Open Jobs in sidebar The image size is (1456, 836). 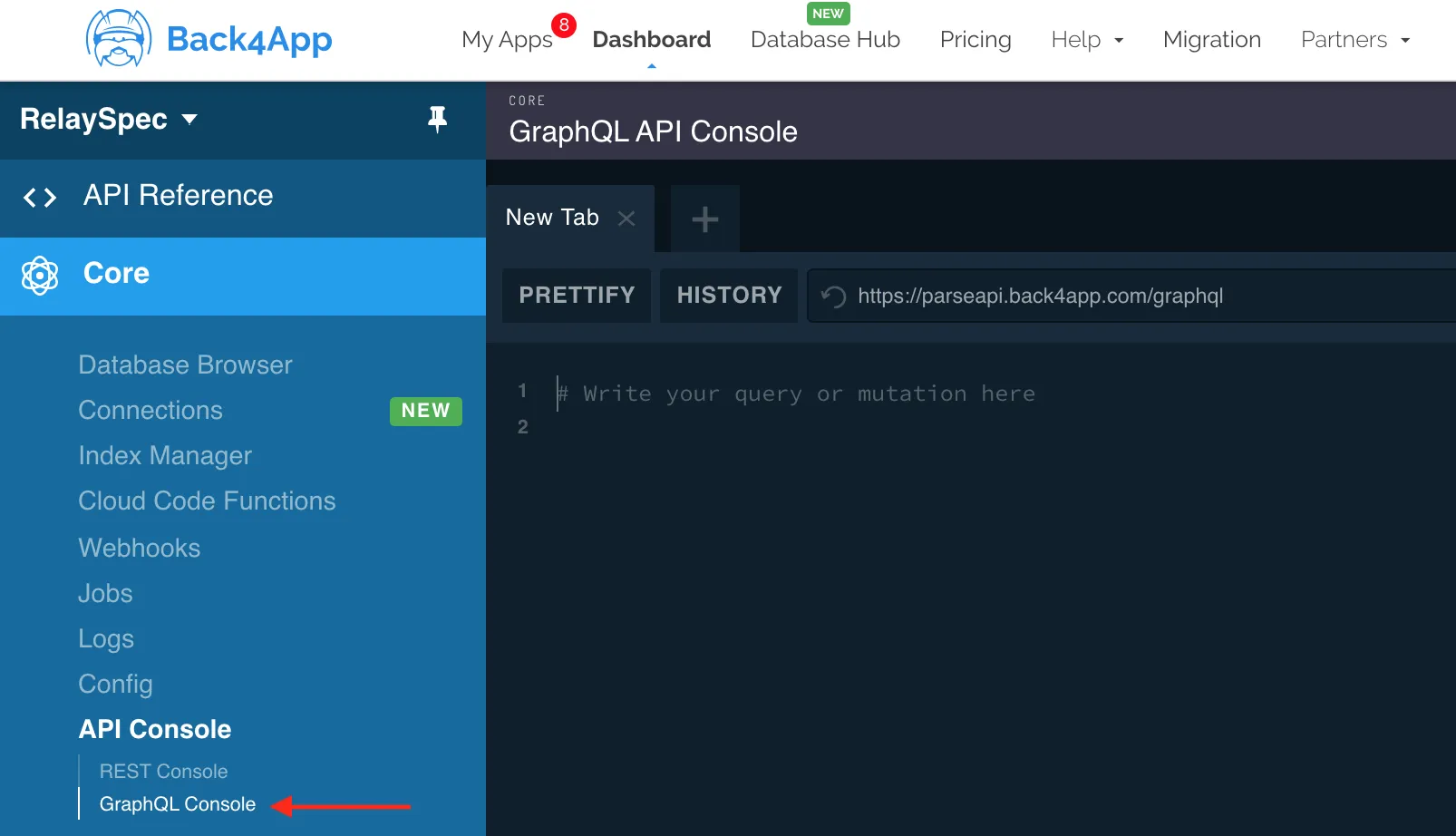tap(105, 593)
